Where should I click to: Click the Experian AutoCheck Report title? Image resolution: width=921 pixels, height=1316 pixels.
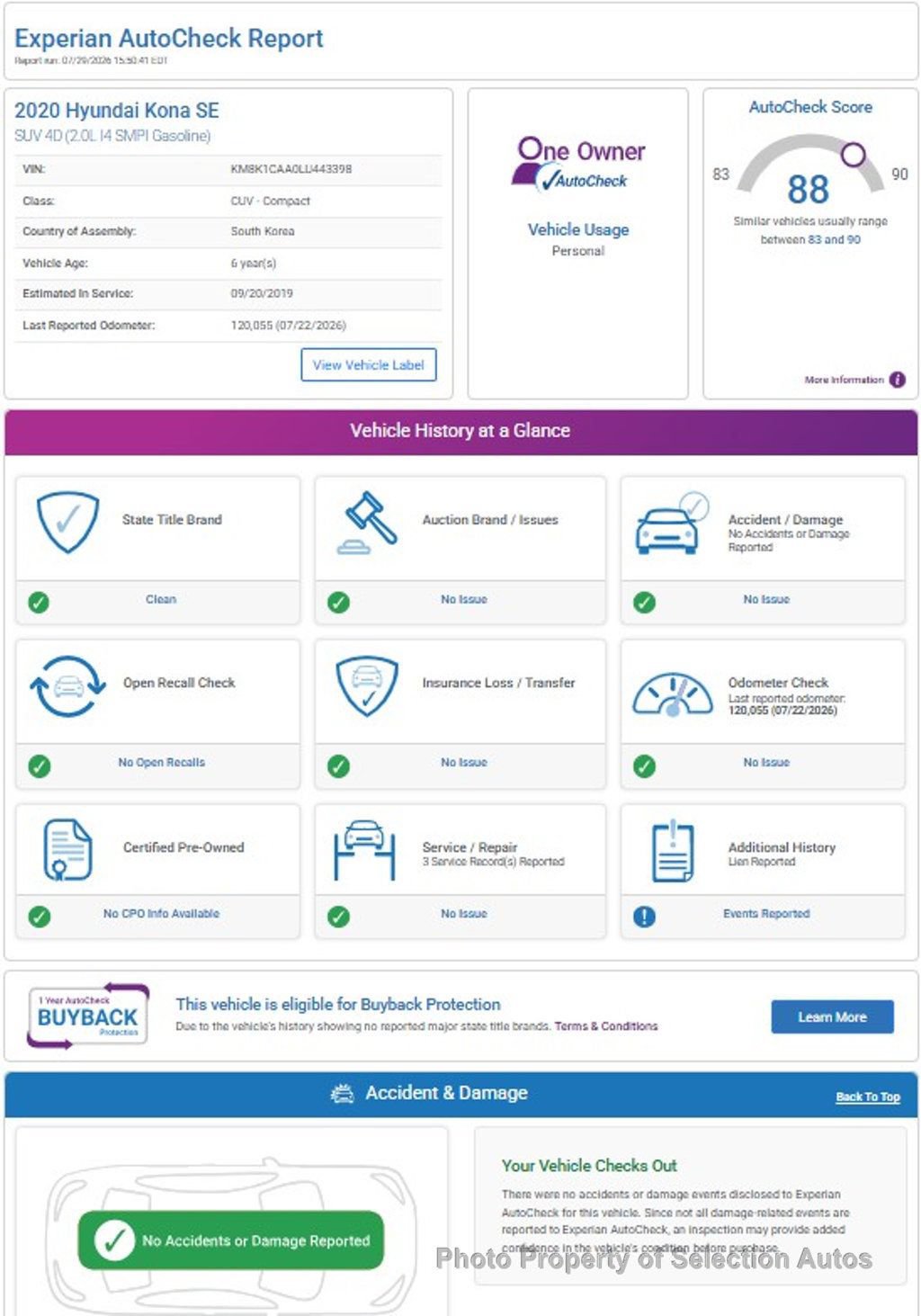tap(169, 39)
